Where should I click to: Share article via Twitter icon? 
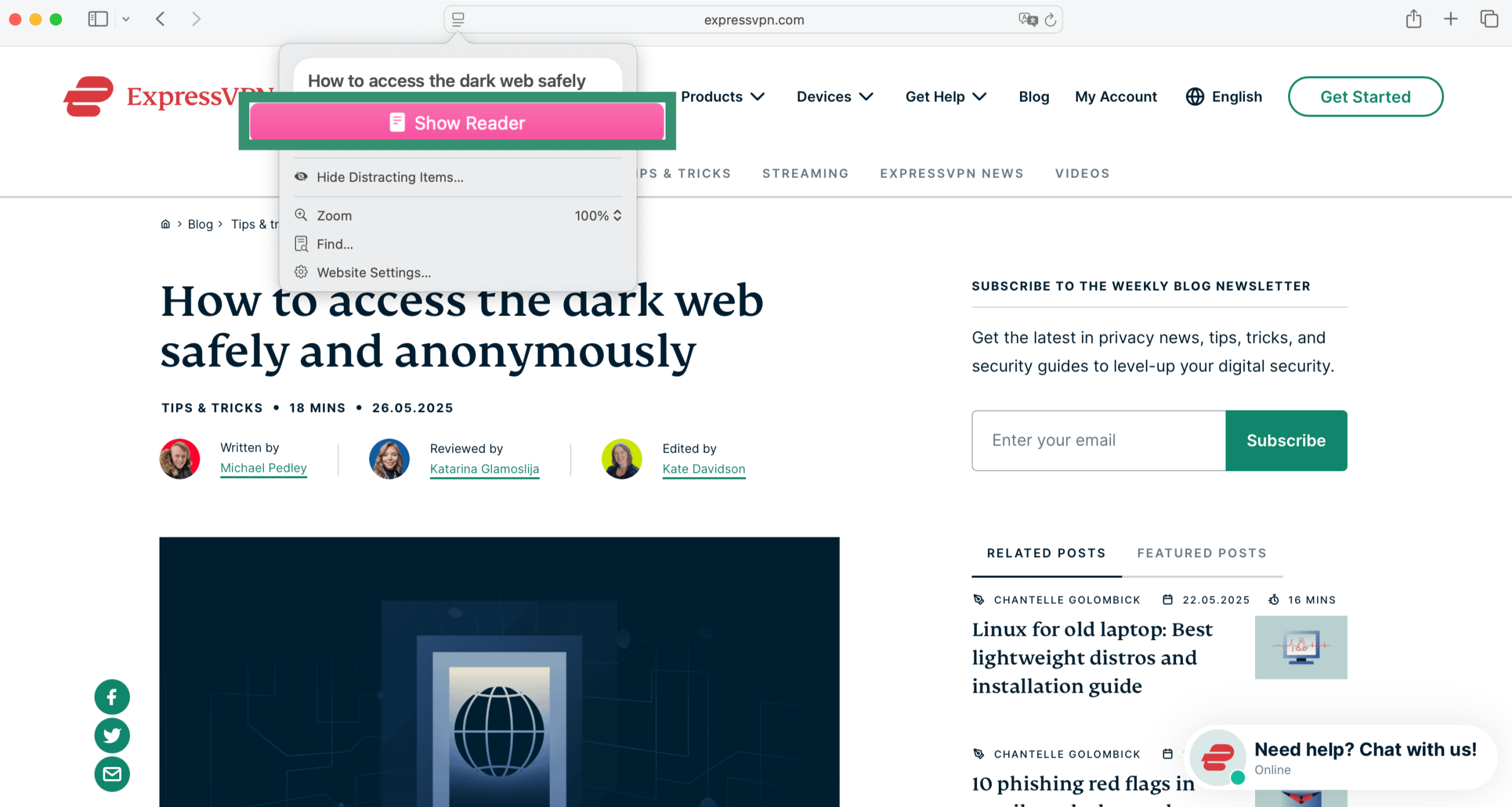(x=112, y=736)
